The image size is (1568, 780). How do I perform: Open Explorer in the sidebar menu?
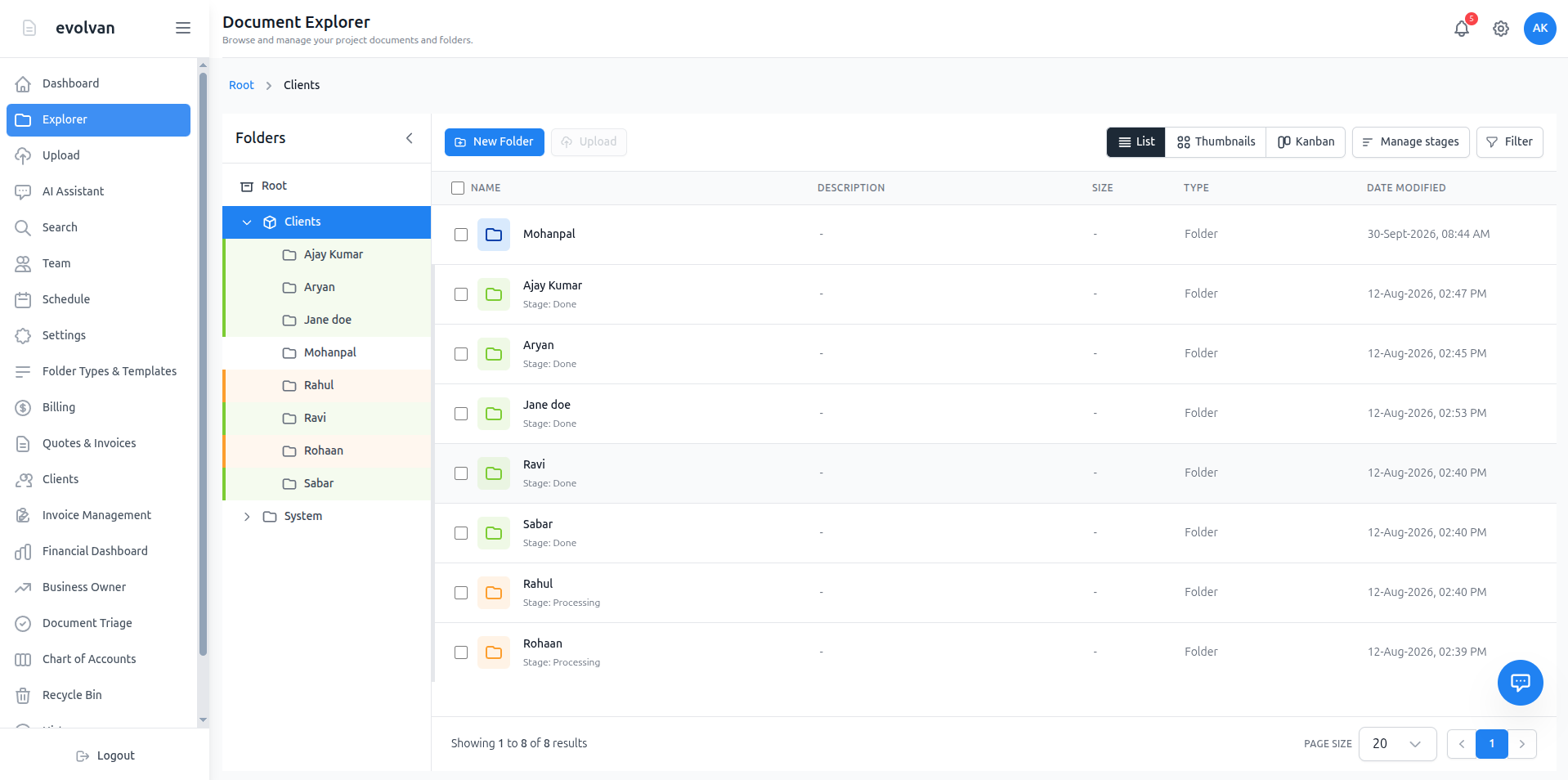click(x=98, y=120)
